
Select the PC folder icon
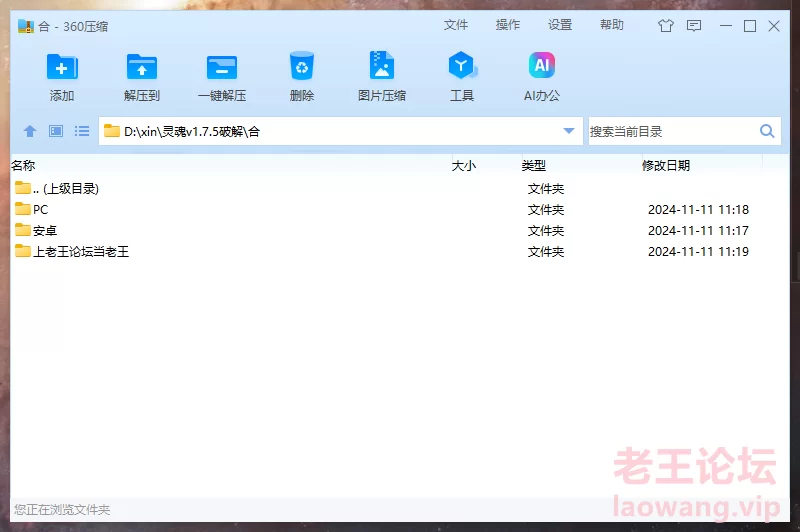(x=22, y=209)
